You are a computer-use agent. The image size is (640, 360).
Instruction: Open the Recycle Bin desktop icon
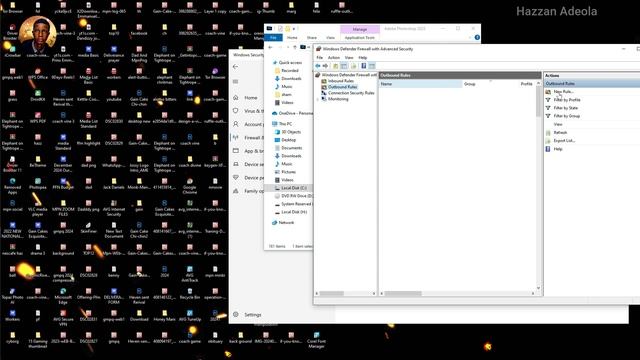coord(190,293)
